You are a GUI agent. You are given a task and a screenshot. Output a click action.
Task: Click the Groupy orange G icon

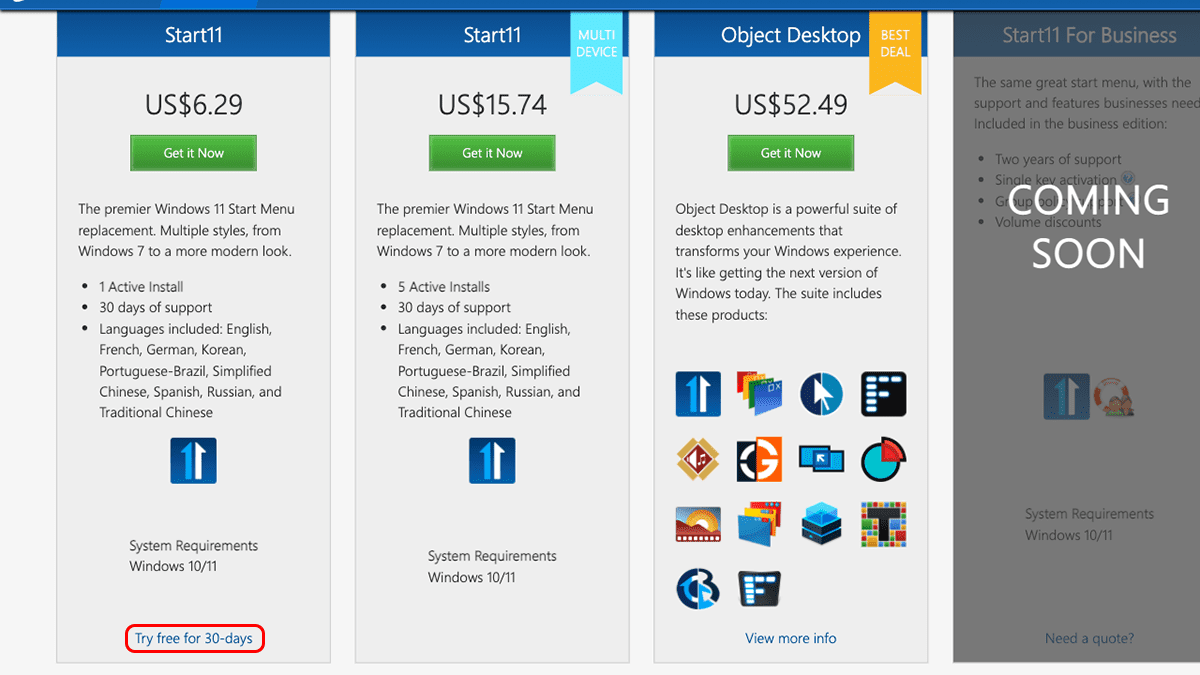tap(759, 459)
